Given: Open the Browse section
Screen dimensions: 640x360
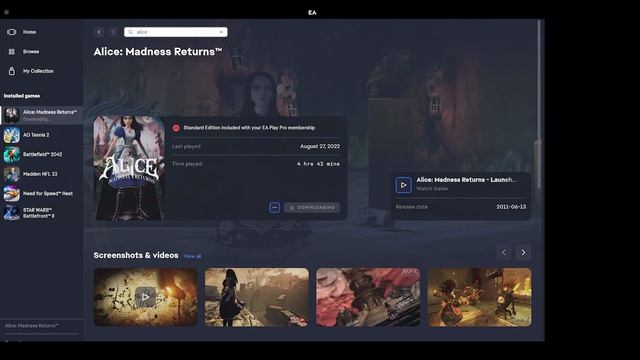Looking at the screenshot, I should [31, 51].
